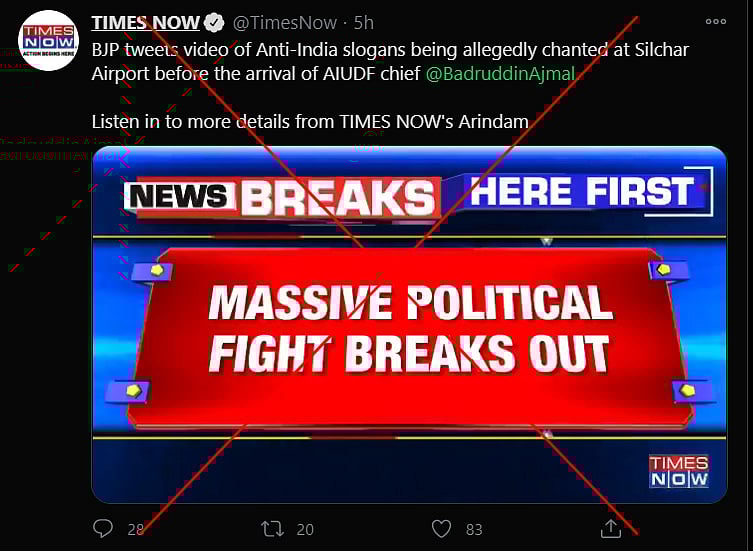Screen dimensions: 753x551
Task: Like the tweet with the heart icon
Action: coord(441,529)
